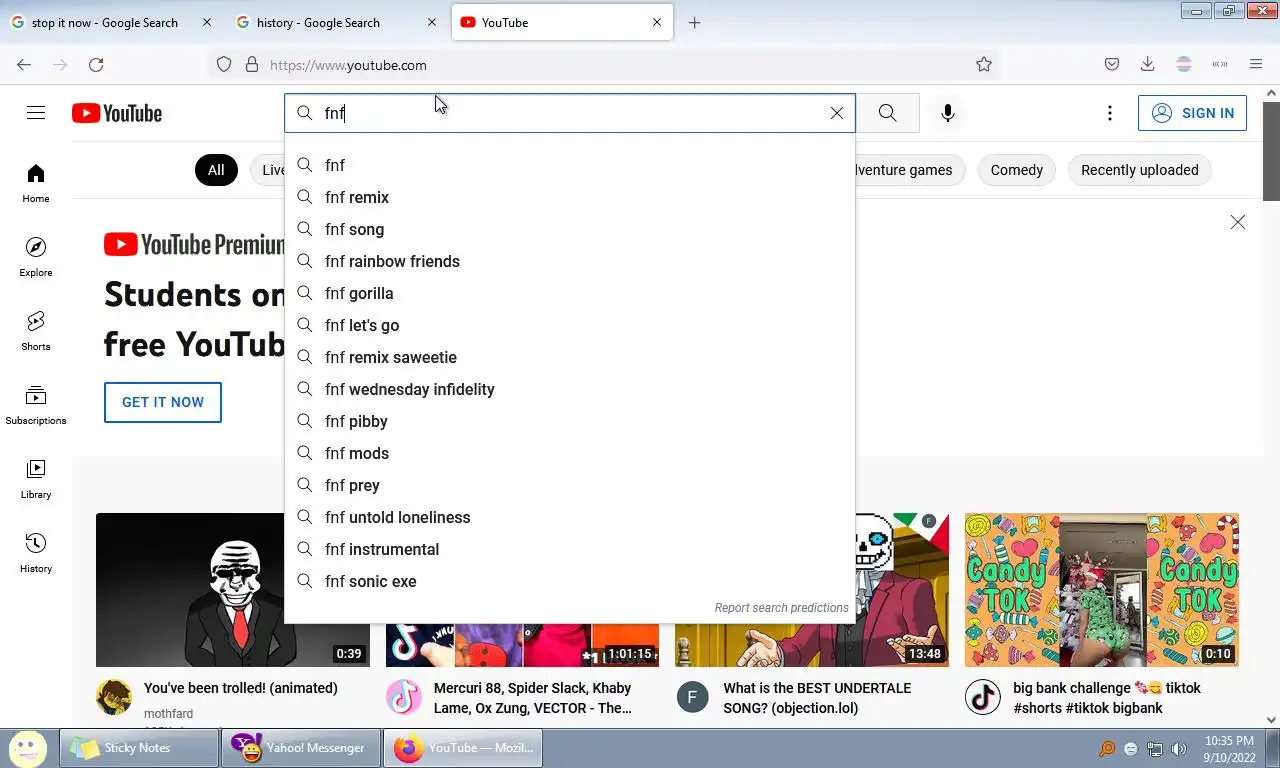The height and width of the screenshot is (768, 1280).
Task: Select the 'Adventure games' filter chip
Action: point(910,170)
